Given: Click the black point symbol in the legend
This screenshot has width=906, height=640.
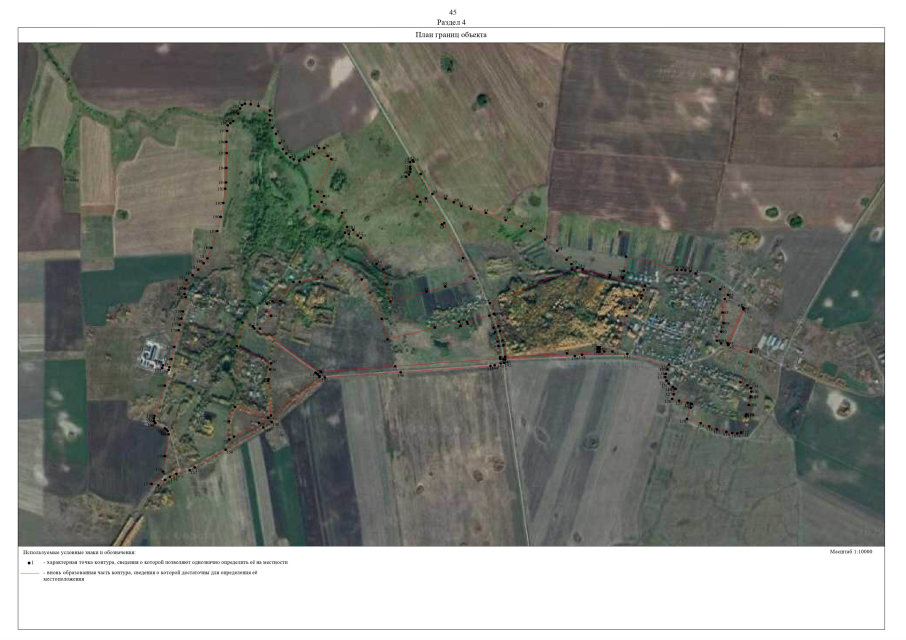Looking at the screenshot, I should tap(30, 563).
